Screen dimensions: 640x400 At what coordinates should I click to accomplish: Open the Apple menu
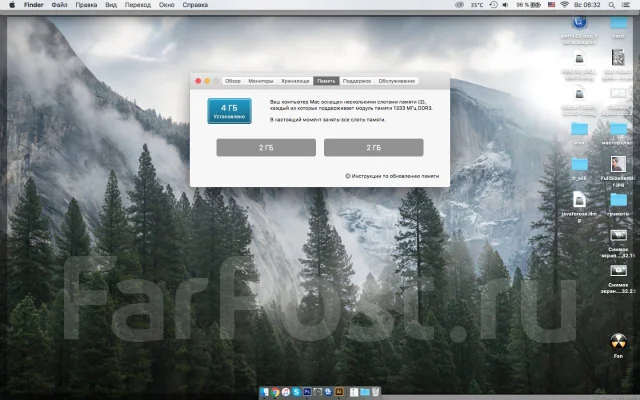coord(12,5)
